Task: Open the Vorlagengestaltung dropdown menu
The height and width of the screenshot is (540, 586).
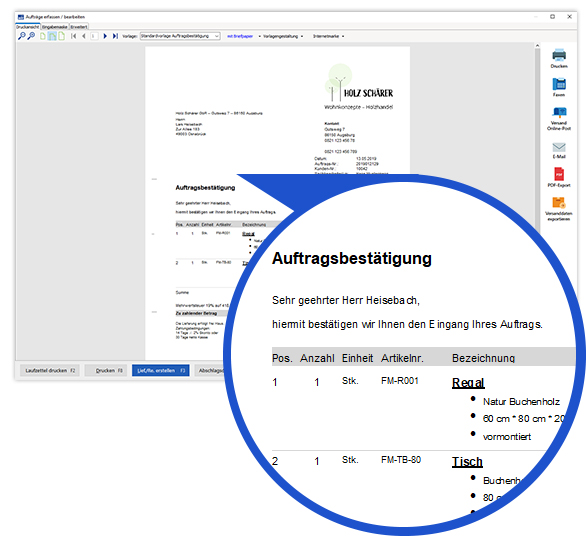Action: pyautogui.click(x=283, y=36)
